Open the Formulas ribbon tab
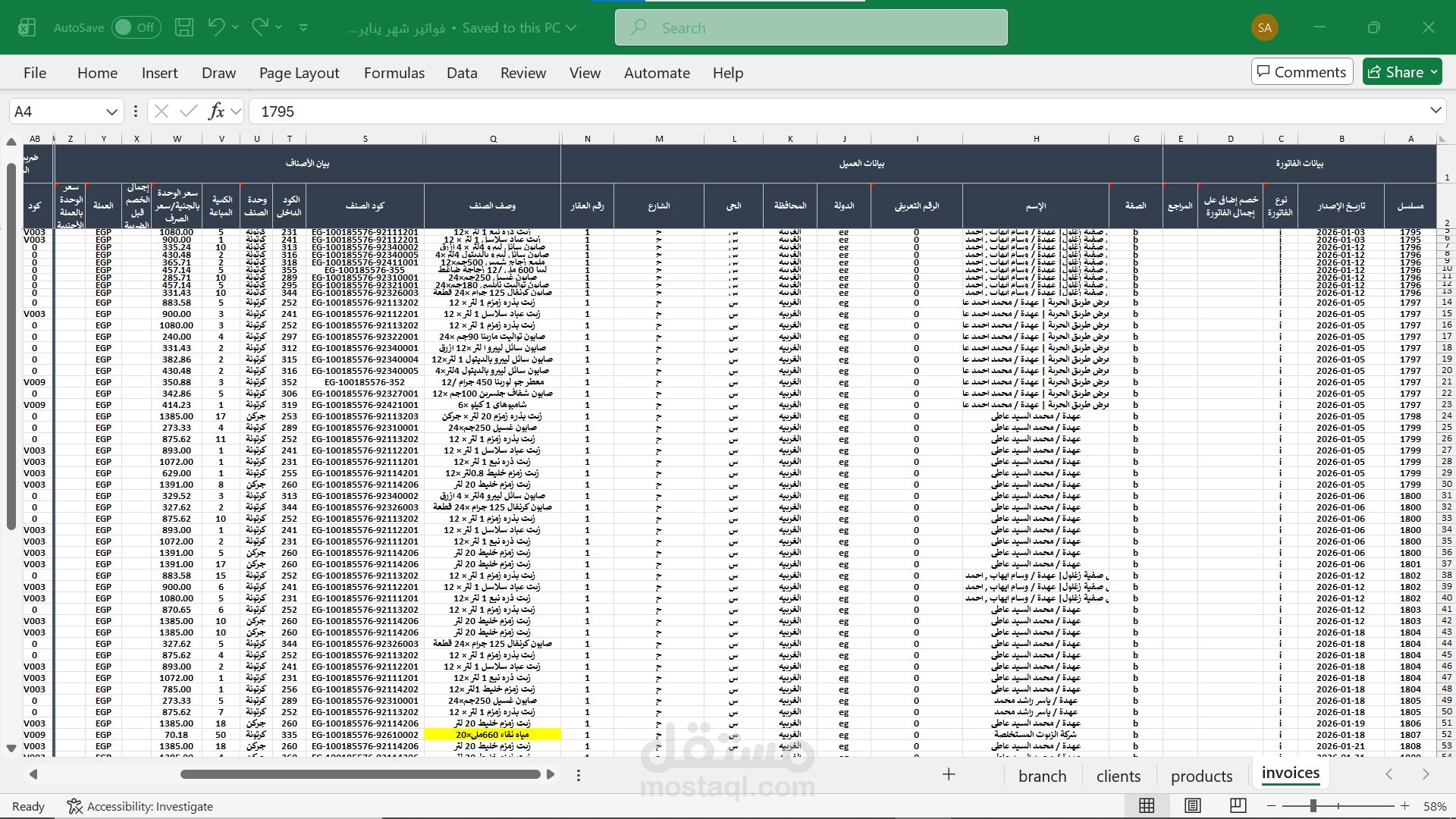Screen dimensions: 1456x819 (x=394, y=73)
